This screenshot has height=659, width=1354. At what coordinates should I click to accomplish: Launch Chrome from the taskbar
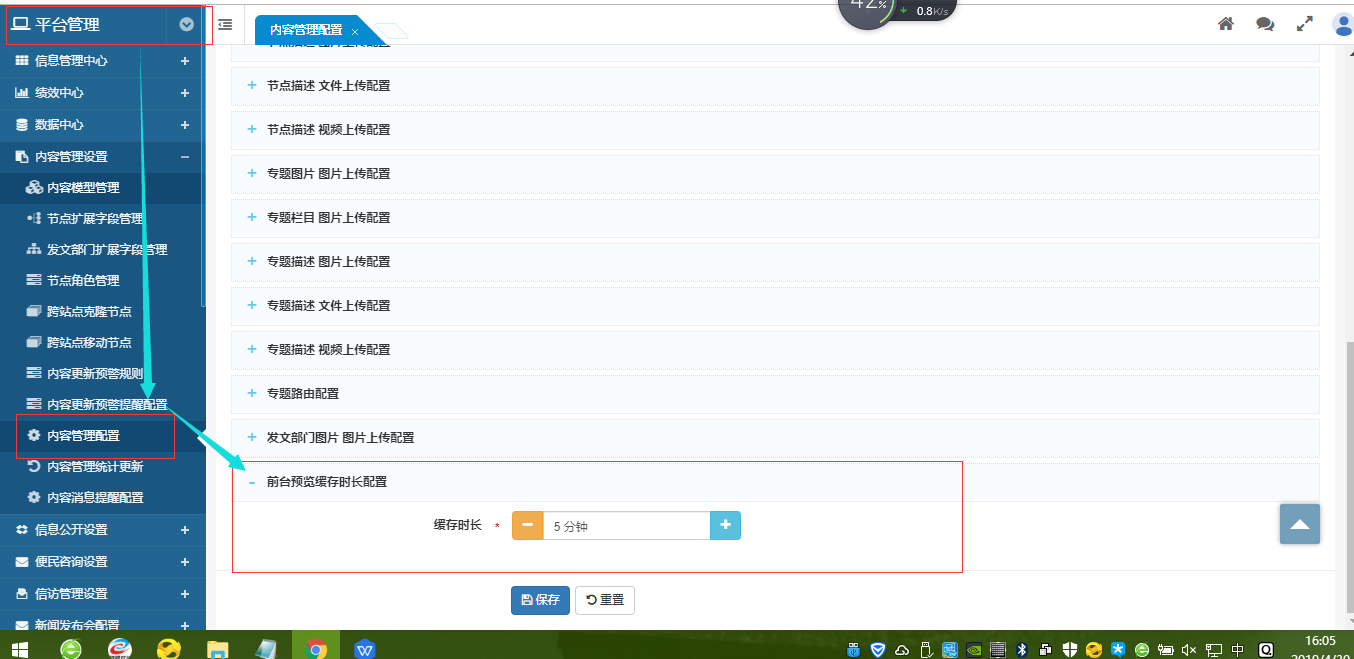[x=316, y=650]
